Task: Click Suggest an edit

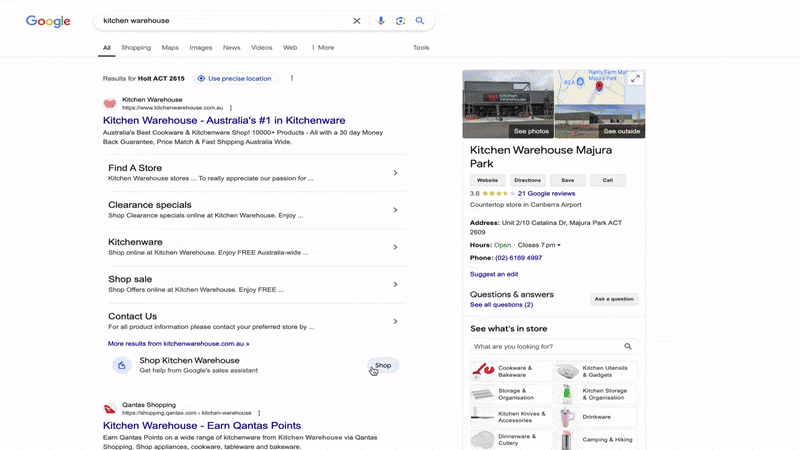Action: 494,274
